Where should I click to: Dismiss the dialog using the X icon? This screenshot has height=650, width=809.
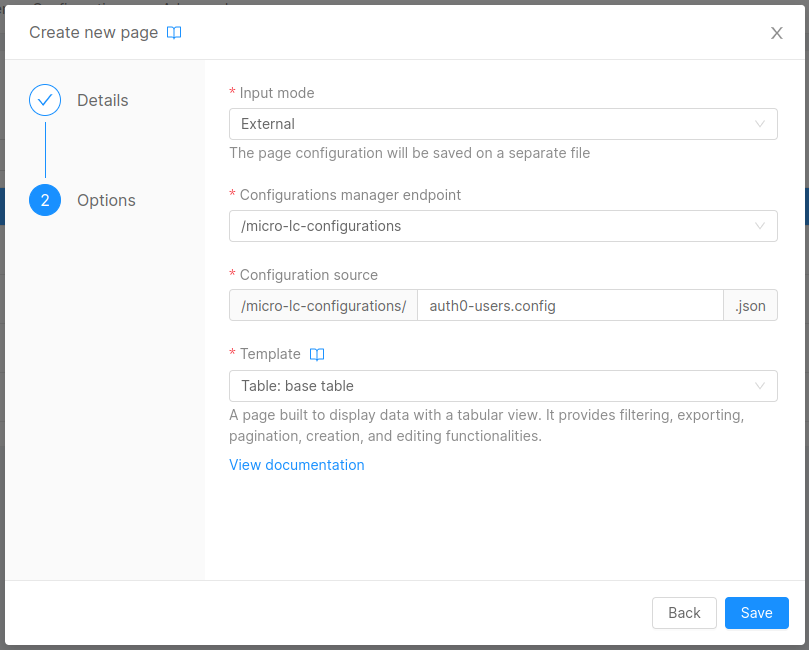pos(777,32)
